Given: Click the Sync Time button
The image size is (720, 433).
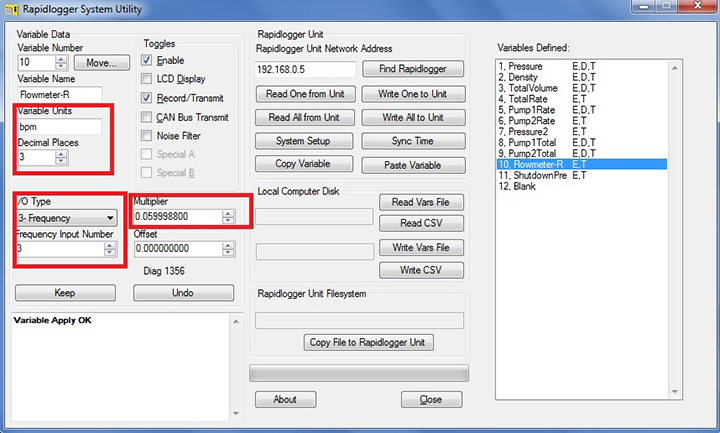Looking at the screenshot, I should [x=413, y=141].
